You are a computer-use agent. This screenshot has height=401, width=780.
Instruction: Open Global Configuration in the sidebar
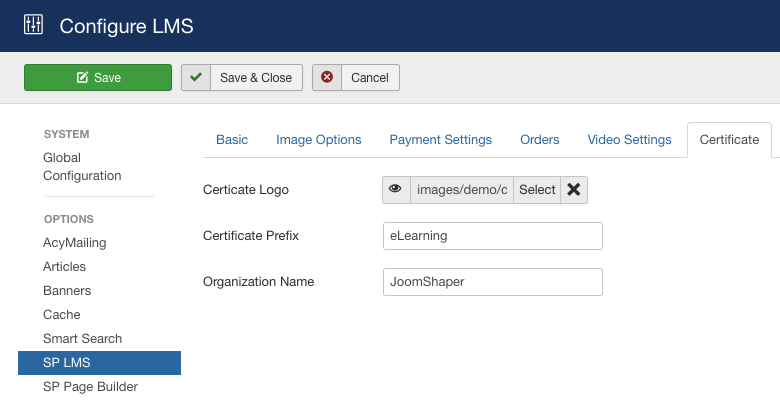(x=82, y=167)
